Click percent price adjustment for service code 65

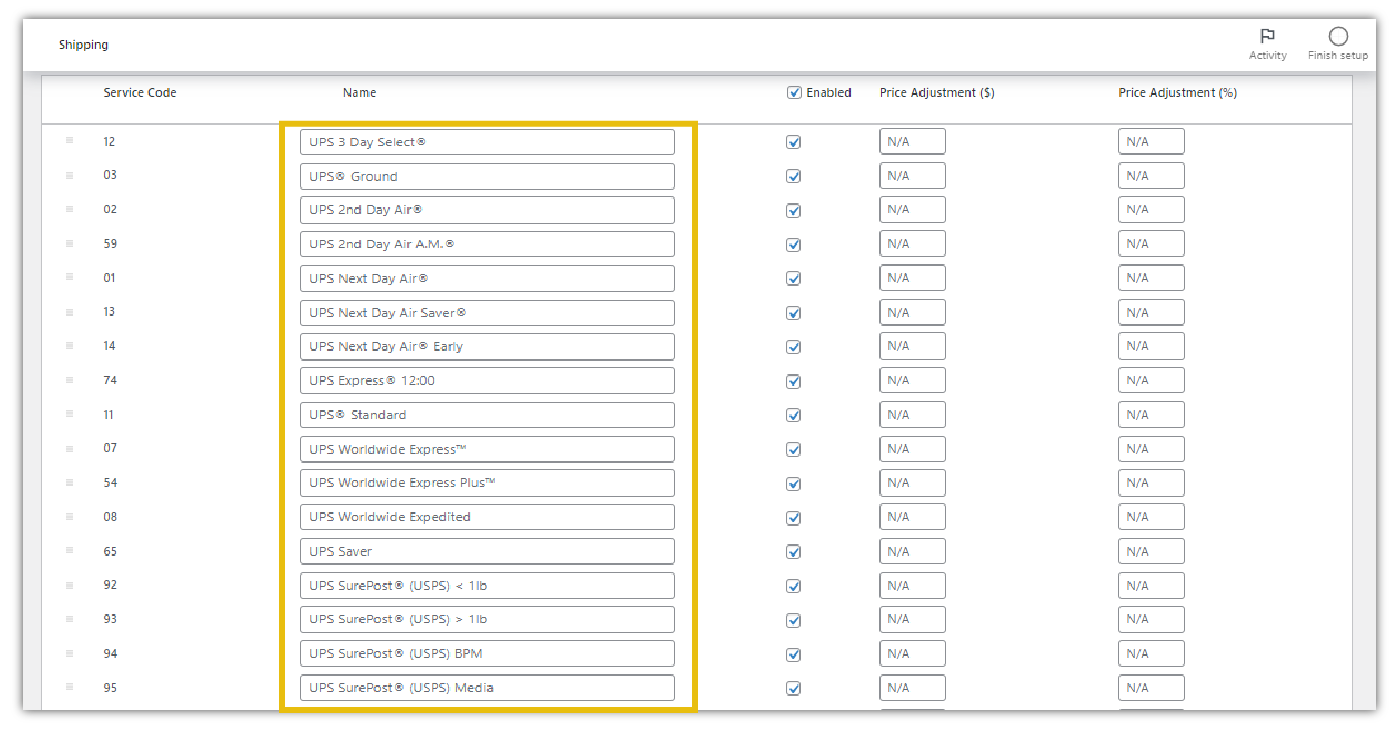click(x=1151, y=551)
